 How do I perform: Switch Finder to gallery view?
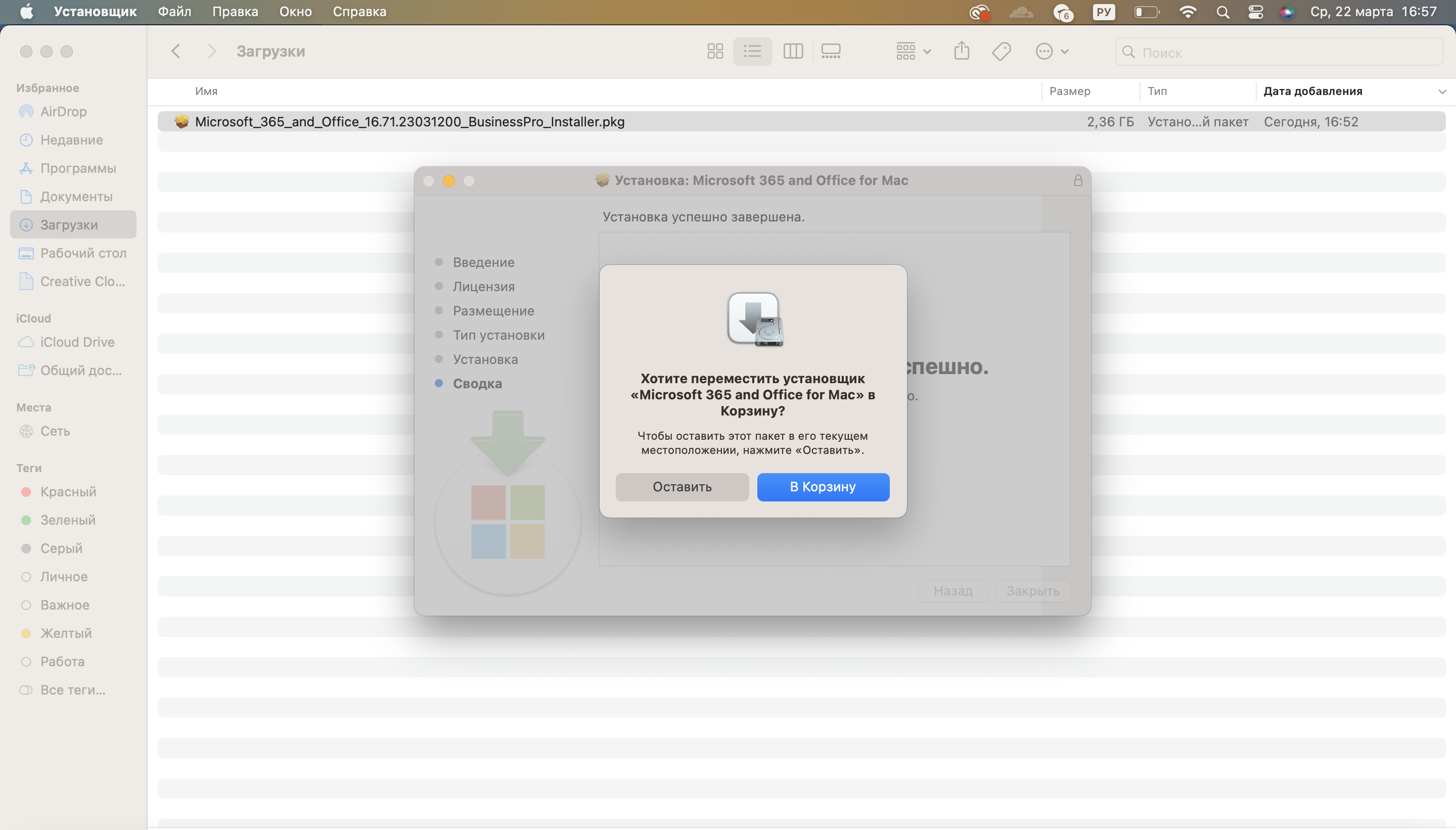[x=831, y=51]
